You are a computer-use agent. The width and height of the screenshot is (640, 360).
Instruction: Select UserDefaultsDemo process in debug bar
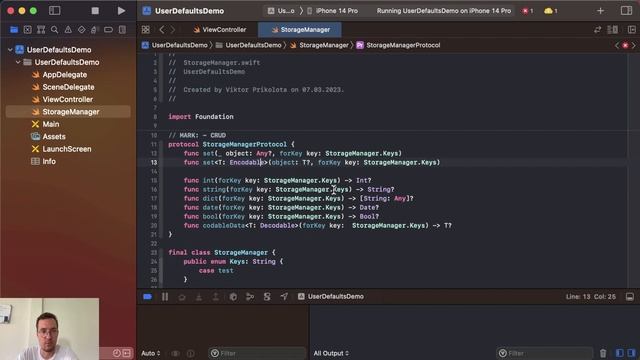click(x=331, y=297)
